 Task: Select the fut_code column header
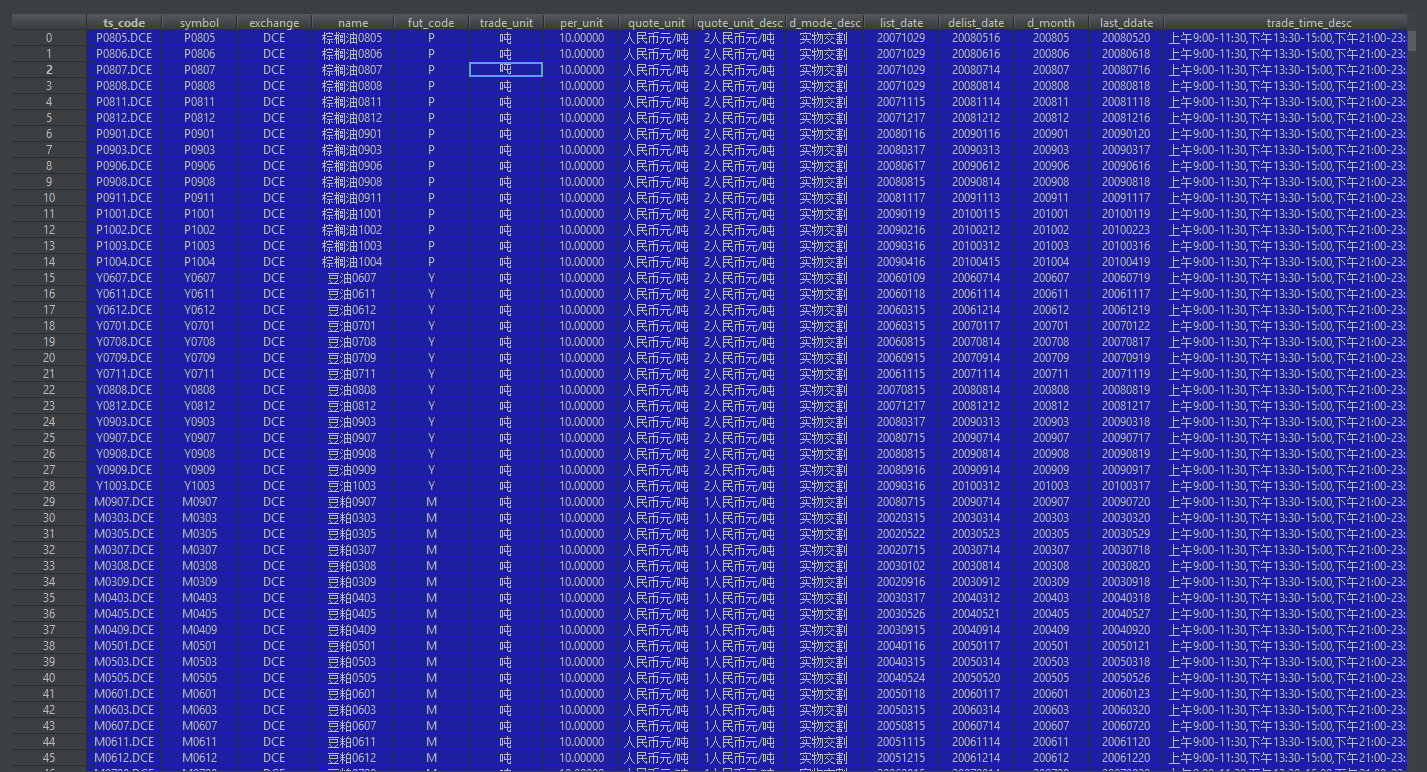tap(431, 23)
